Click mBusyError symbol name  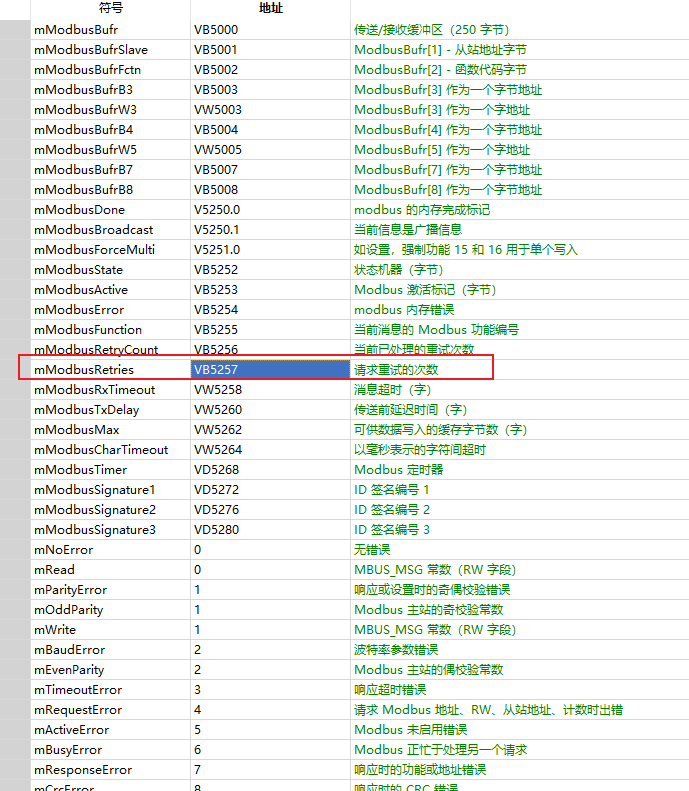[x=68, y=750]
